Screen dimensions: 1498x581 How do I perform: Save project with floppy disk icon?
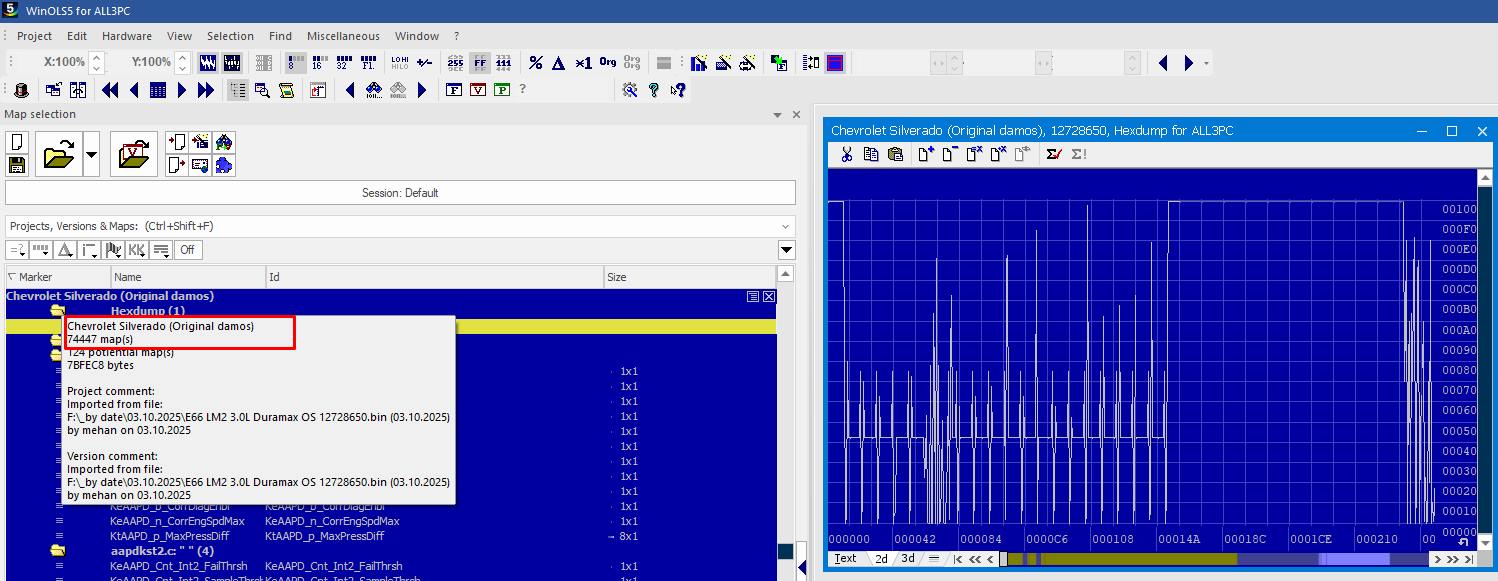point(16,165)
